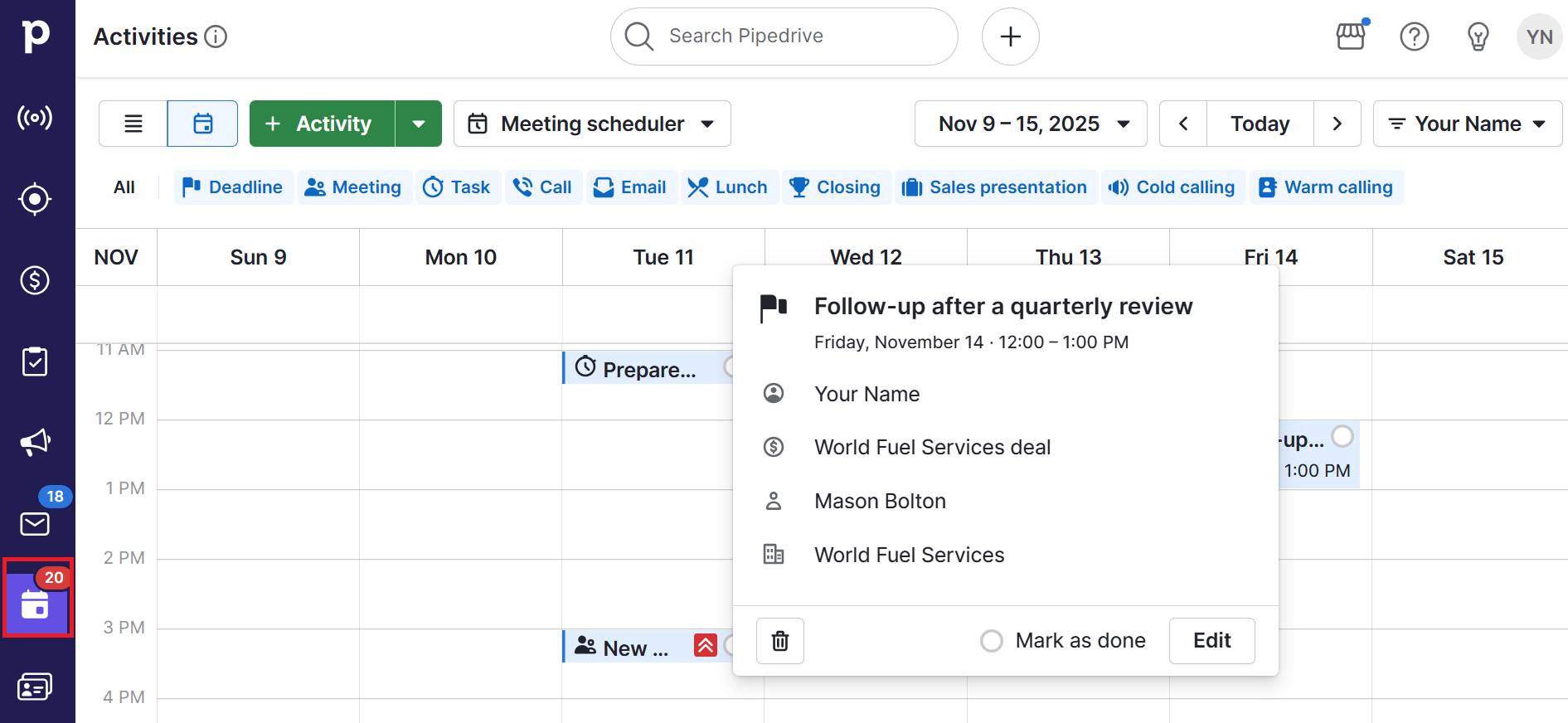1568x723 pixels.
Task: Click the Tue 11 day header
Action: pos(663,258)
